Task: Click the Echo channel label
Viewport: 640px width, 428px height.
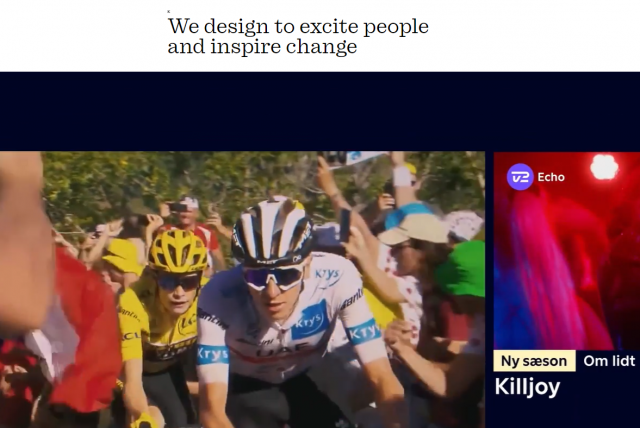Action: point(551,177)
